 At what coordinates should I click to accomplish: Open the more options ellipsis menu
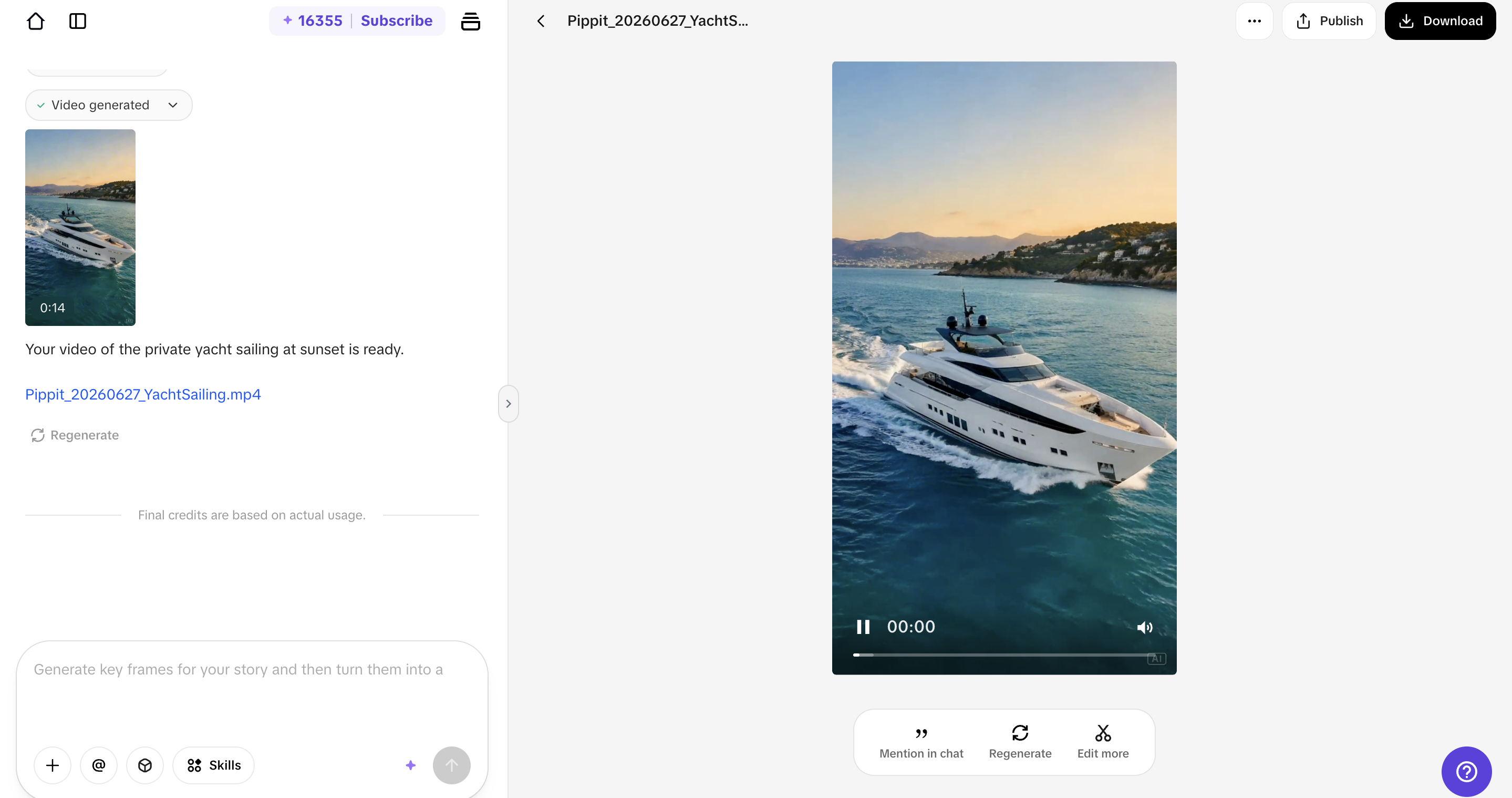pyautogui.click(x=1255, y=21)
